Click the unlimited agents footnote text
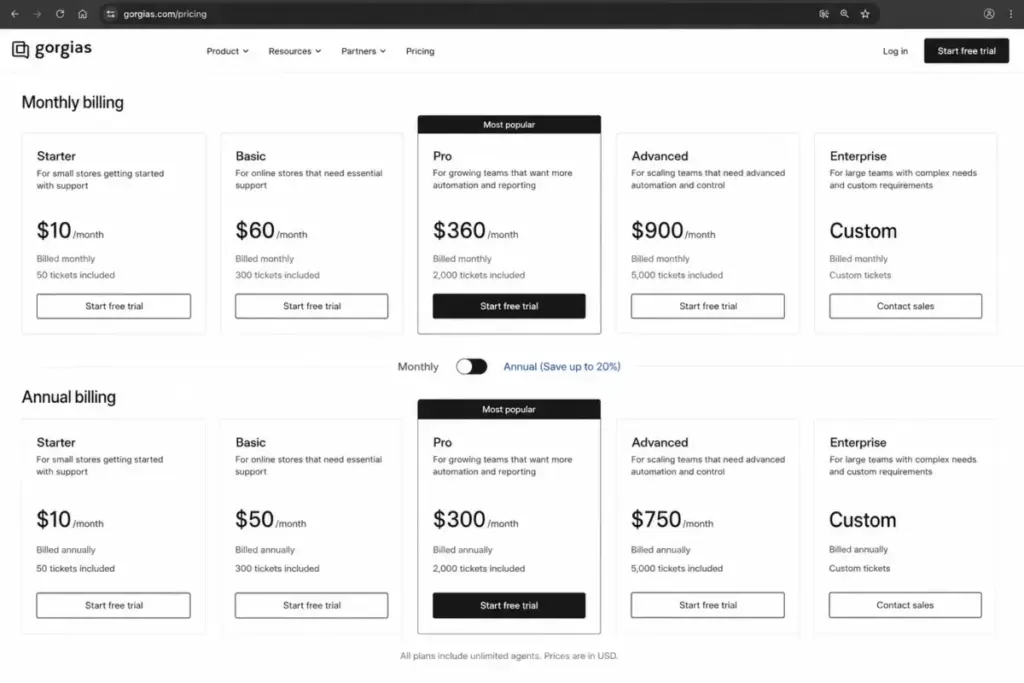1024x683 pixels. (509, 656)
